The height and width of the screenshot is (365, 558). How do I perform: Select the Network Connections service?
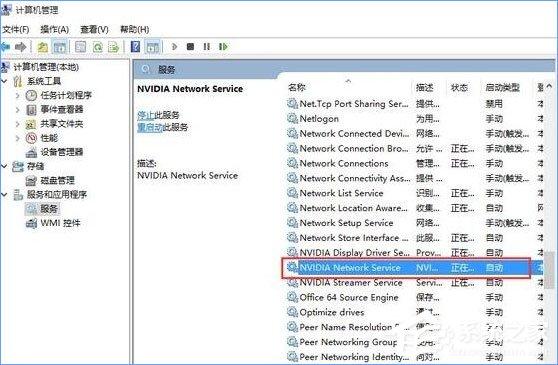pos(415,163)
